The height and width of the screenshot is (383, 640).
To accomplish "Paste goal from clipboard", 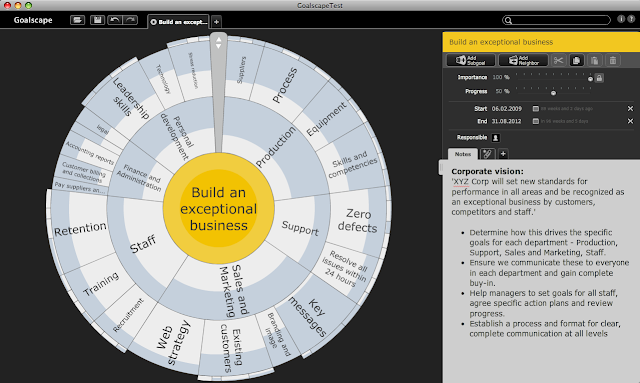I will tap(595, 60).
